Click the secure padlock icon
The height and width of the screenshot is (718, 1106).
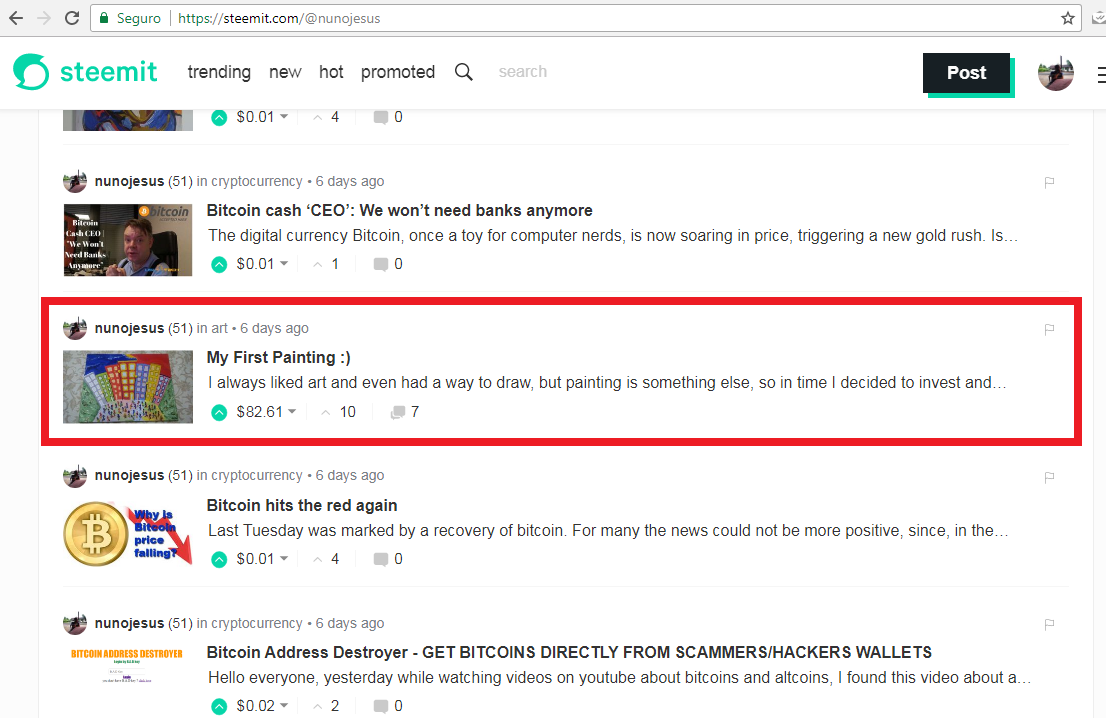(104, 18)
